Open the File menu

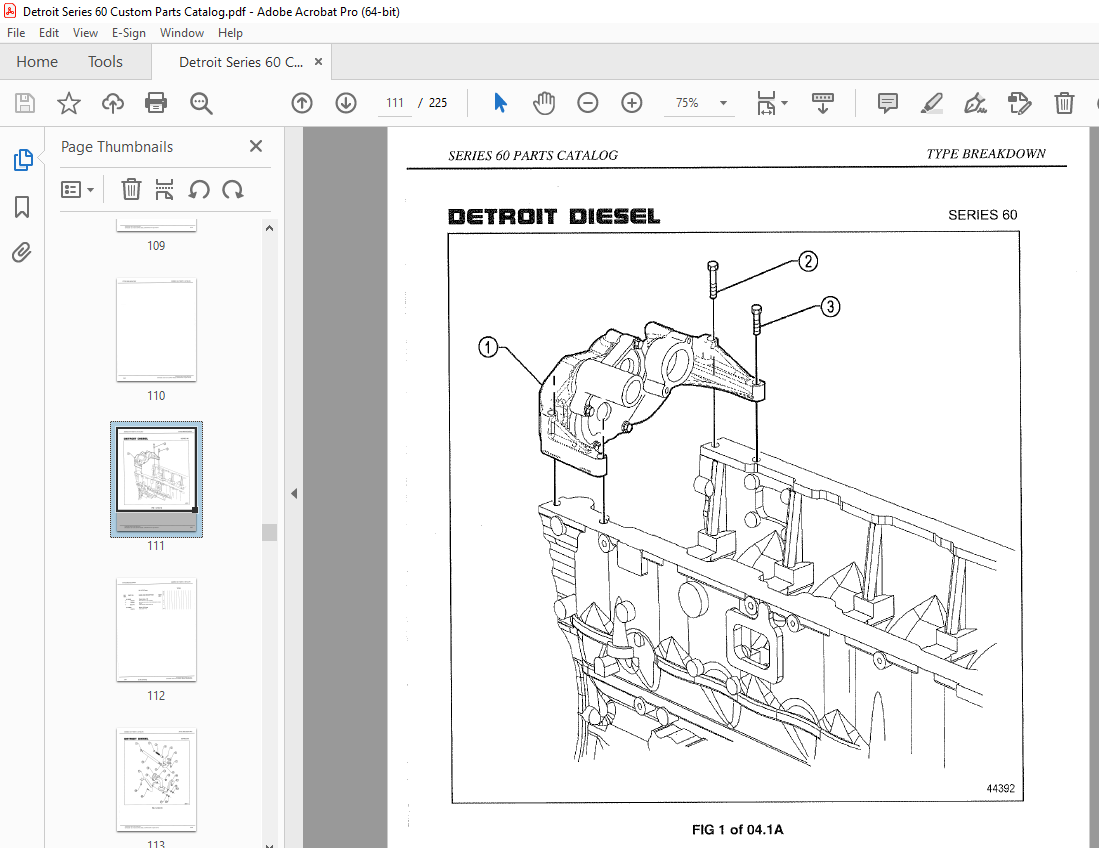[15, 32]
